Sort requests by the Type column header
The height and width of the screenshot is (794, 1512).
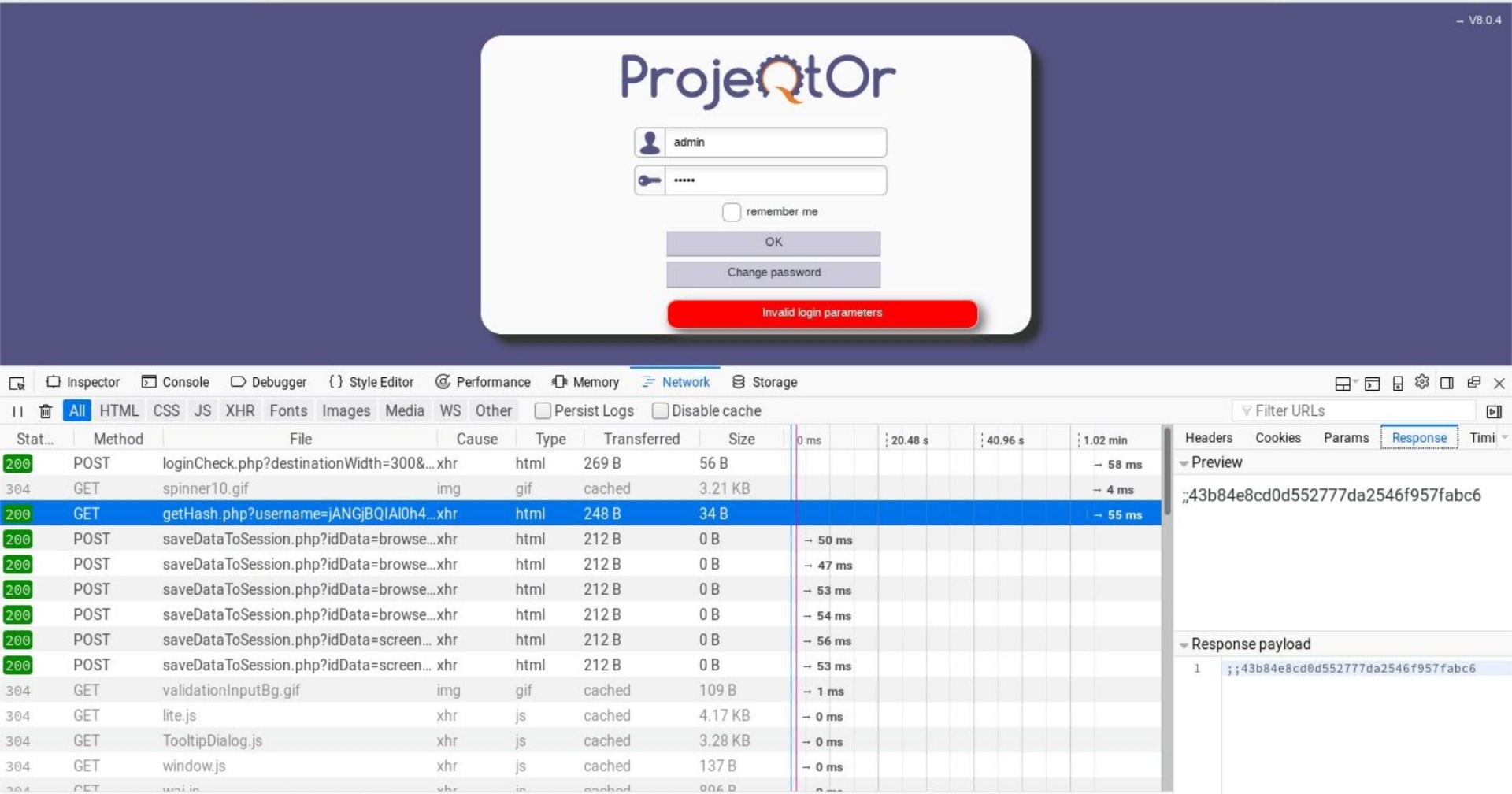point(550,440)
